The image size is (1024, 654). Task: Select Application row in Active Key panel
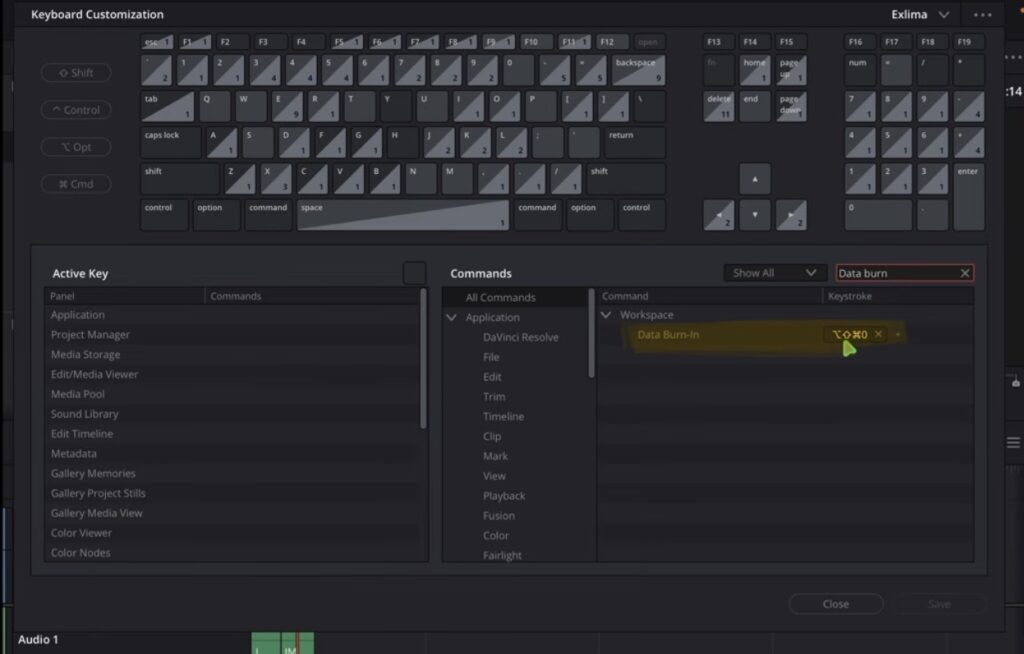pos(232,315)
